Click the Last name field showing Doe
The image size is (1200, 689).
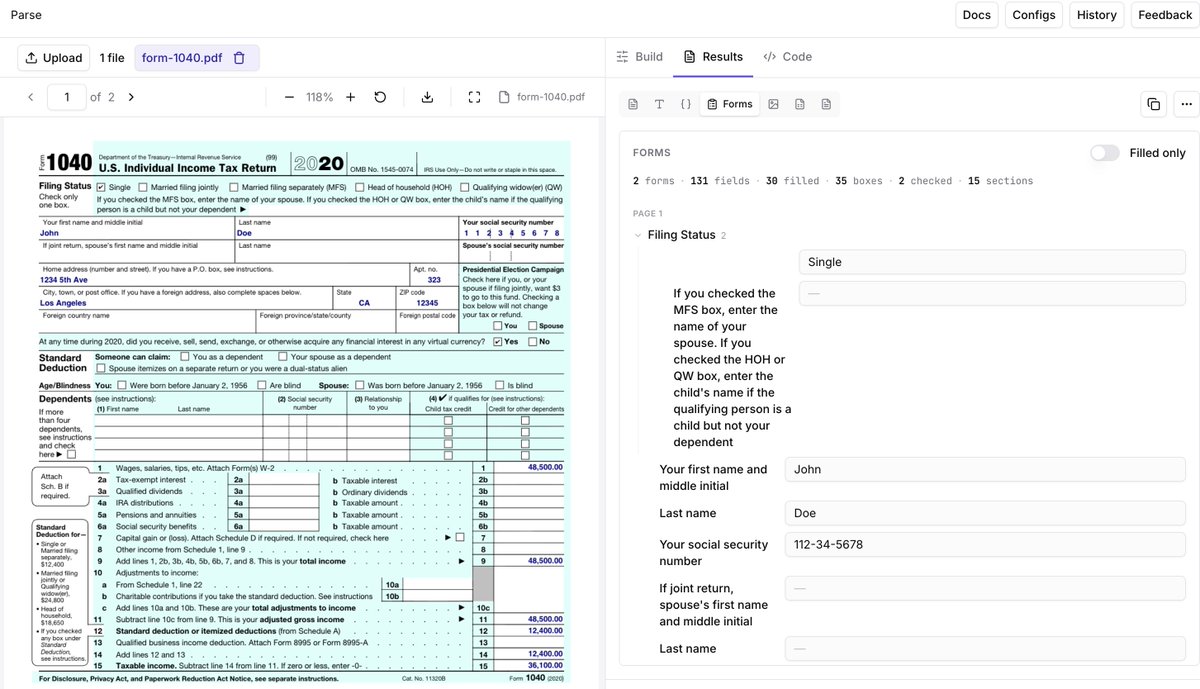(x=985, y=513)
